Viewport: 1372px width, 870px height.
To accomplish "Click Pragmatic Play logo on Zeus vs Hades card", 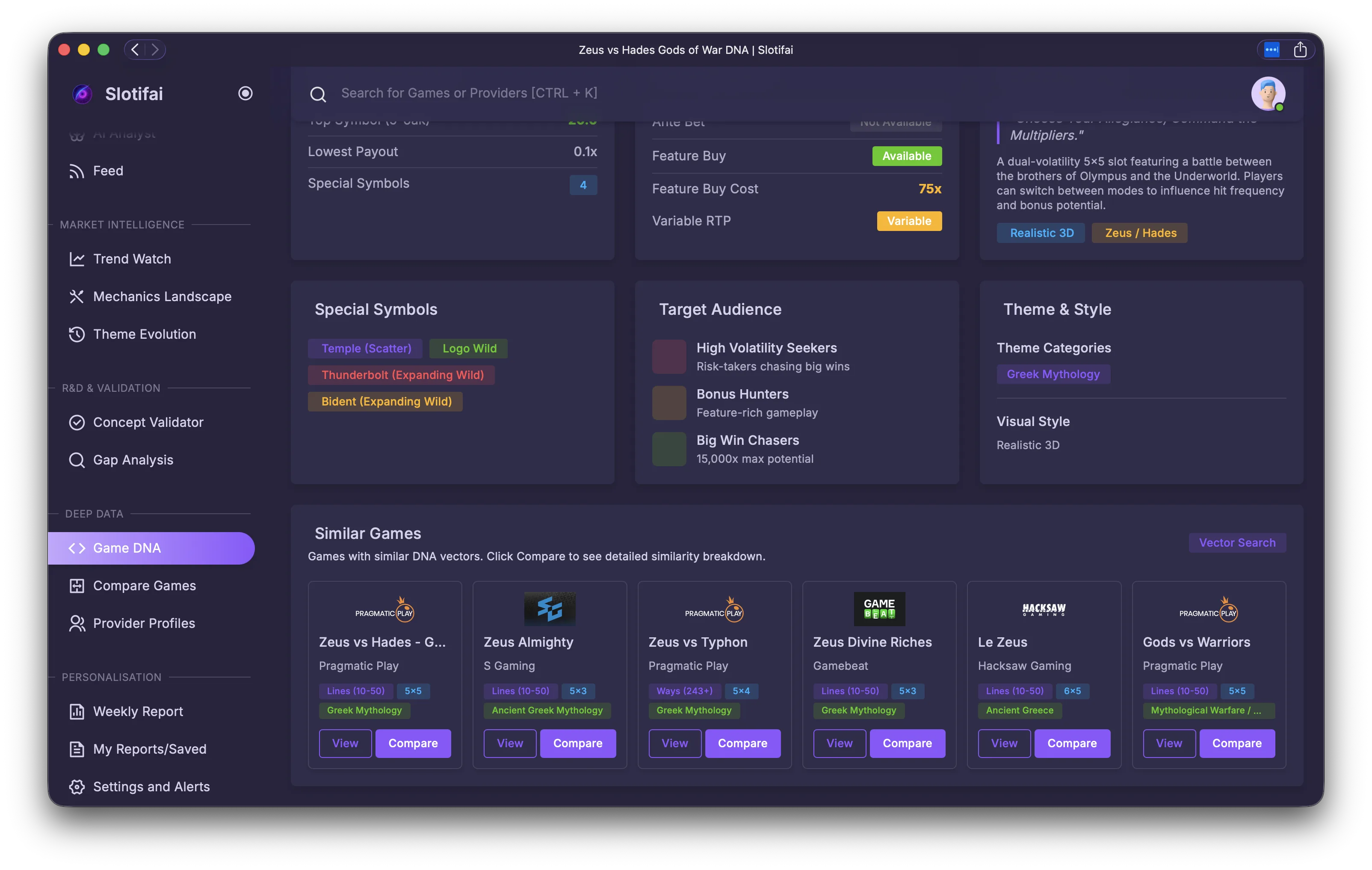I will tap(384, 610).
